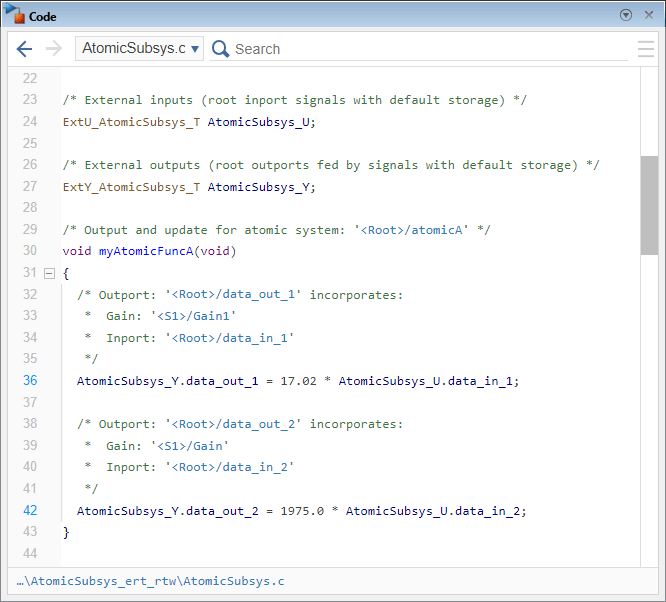The height and width of the screenshot is (602, 666).
Task: Open the hamburger menu in code panel
Action: point(646,49)
